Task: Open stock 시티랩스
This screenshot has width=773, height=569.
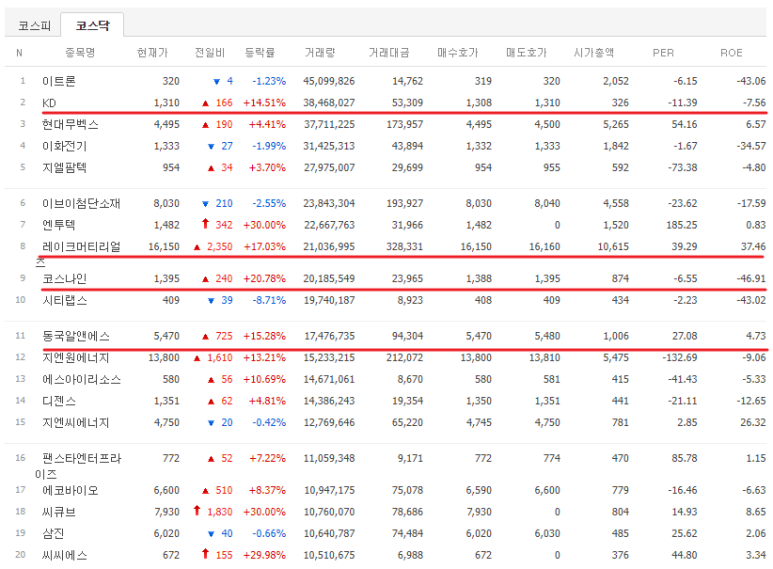Action: click(65, 300)
